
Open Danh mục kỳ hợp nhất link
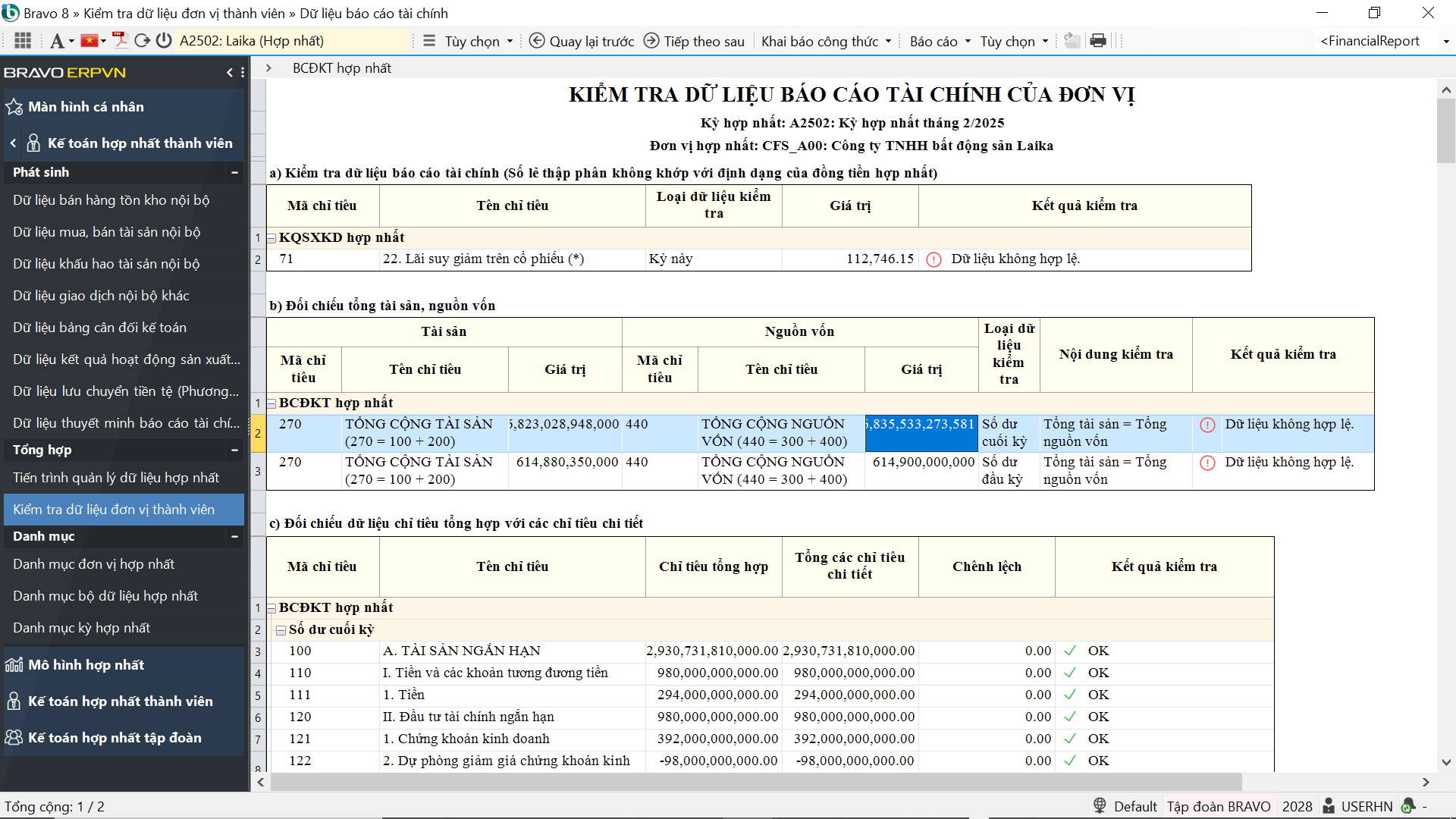click(x=81, y=628)
